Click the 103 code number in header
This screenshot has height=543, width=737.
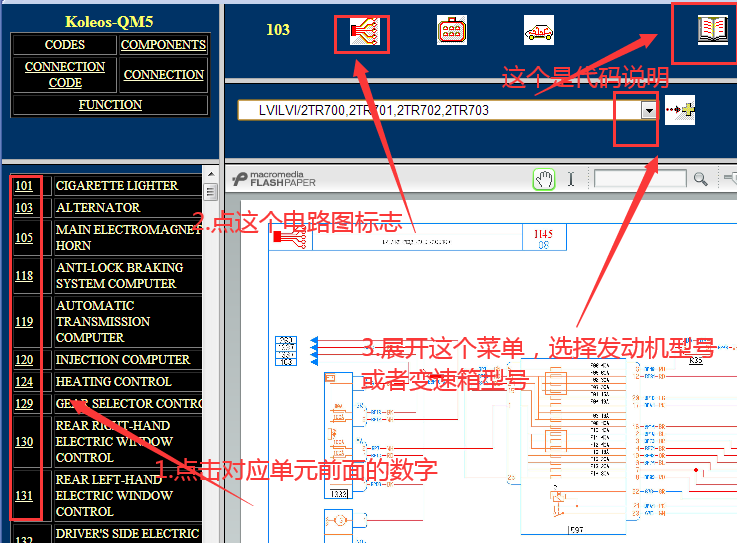(278, 30)
